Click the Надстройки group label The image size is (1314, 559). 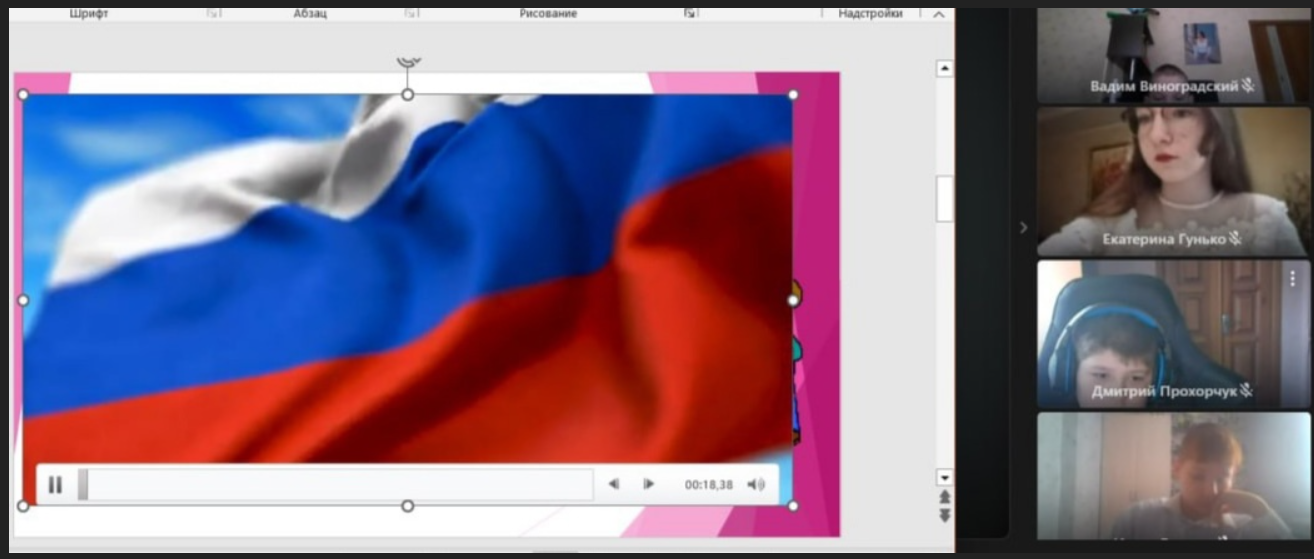coord(870,13)
